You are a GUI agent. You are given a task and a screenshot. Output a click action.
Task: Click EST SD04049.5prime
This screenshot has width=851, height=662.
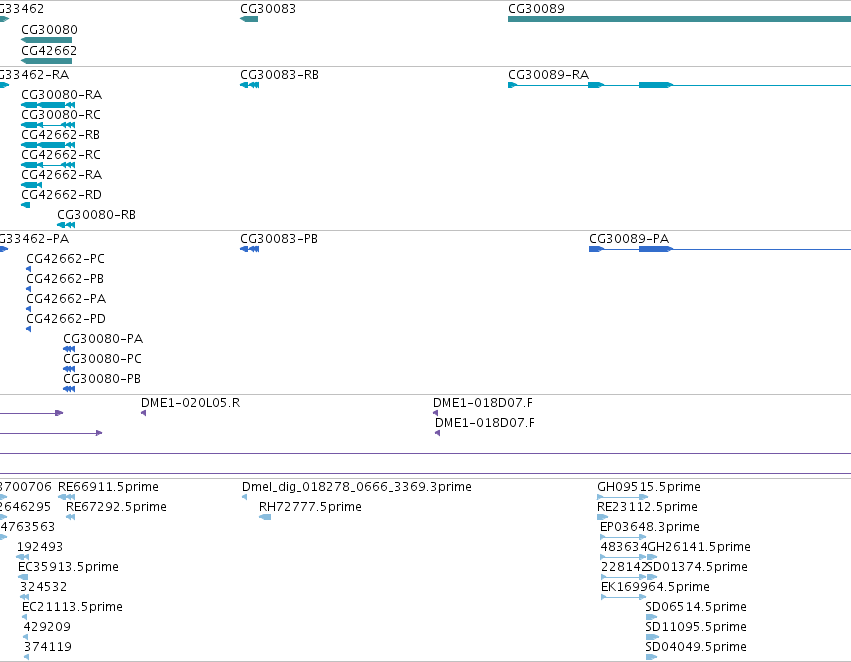(696, 648)
